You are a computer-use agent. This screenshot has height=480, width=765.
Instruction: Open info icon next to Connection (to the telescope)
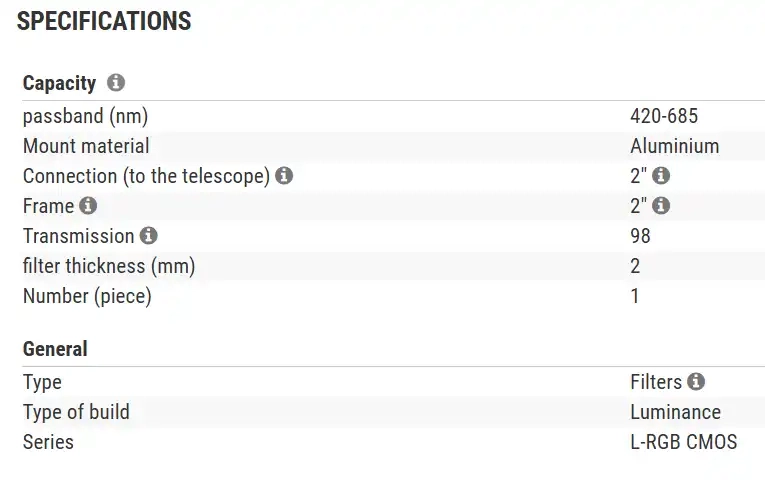coord(284,176)
